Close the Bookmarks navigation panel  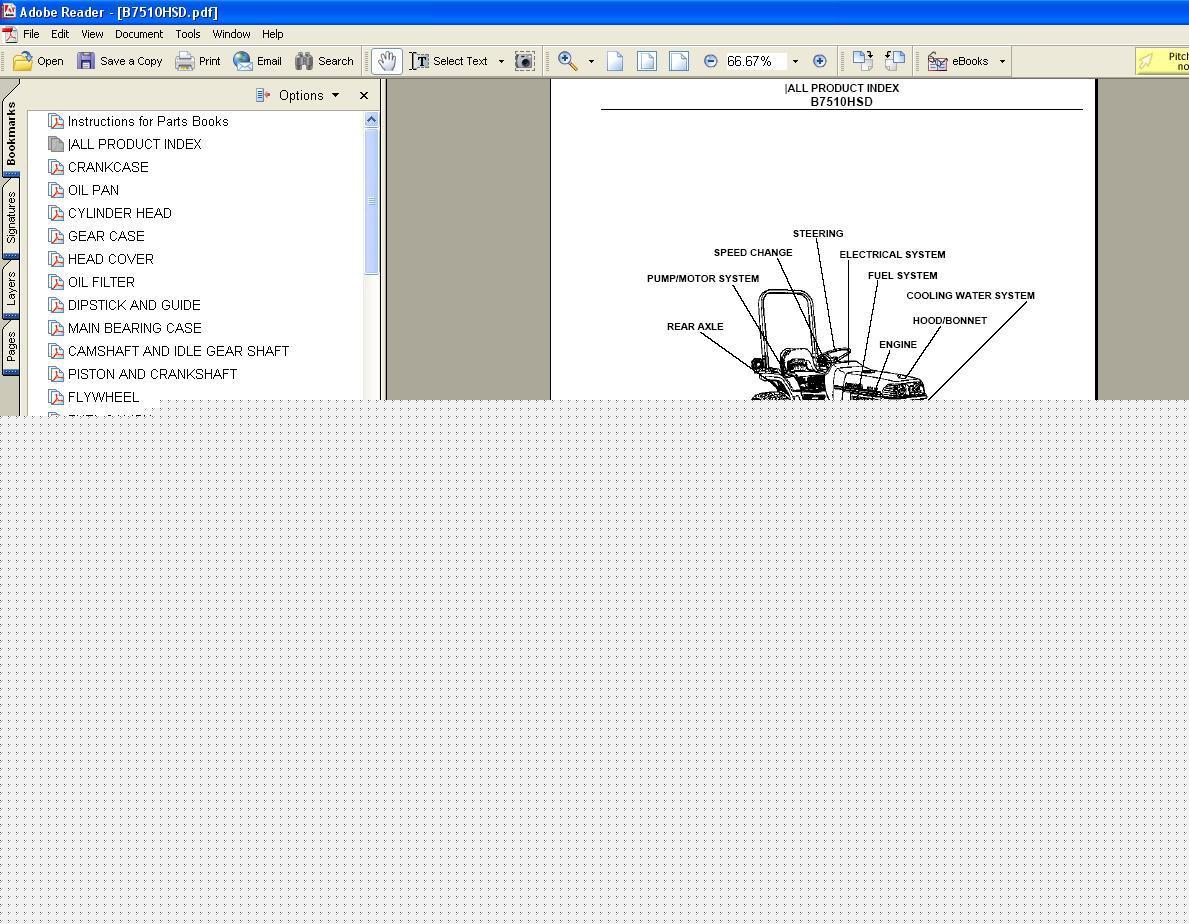point(364,96)
